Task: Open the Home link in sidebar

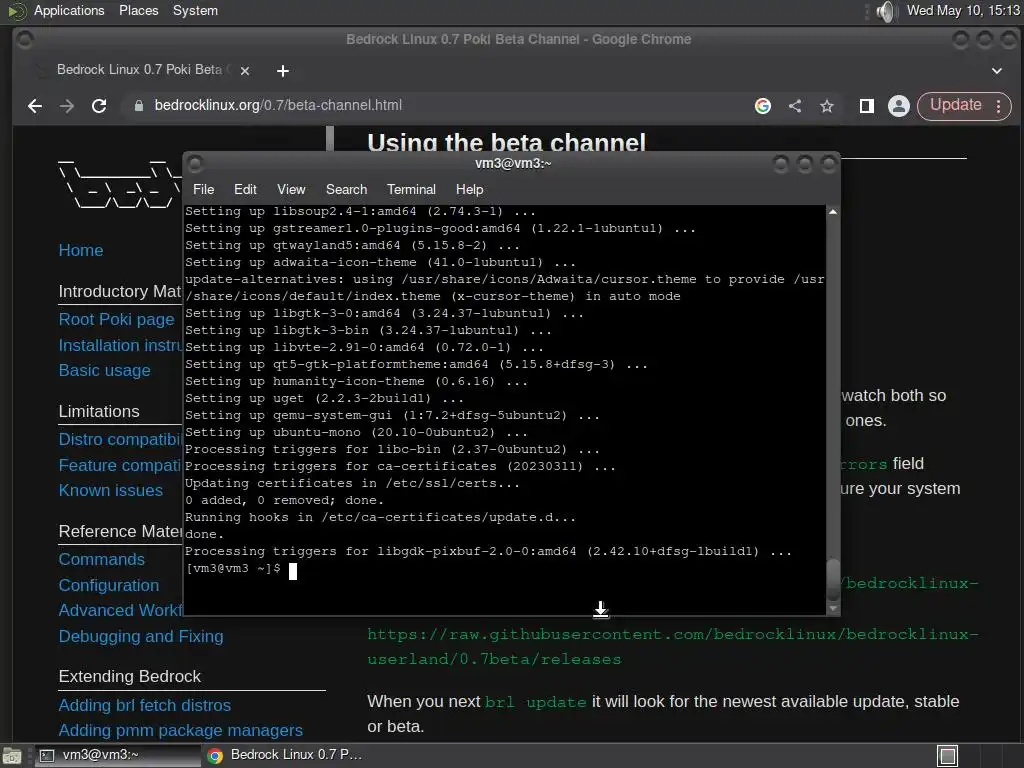Action: [x=81, y=250]
